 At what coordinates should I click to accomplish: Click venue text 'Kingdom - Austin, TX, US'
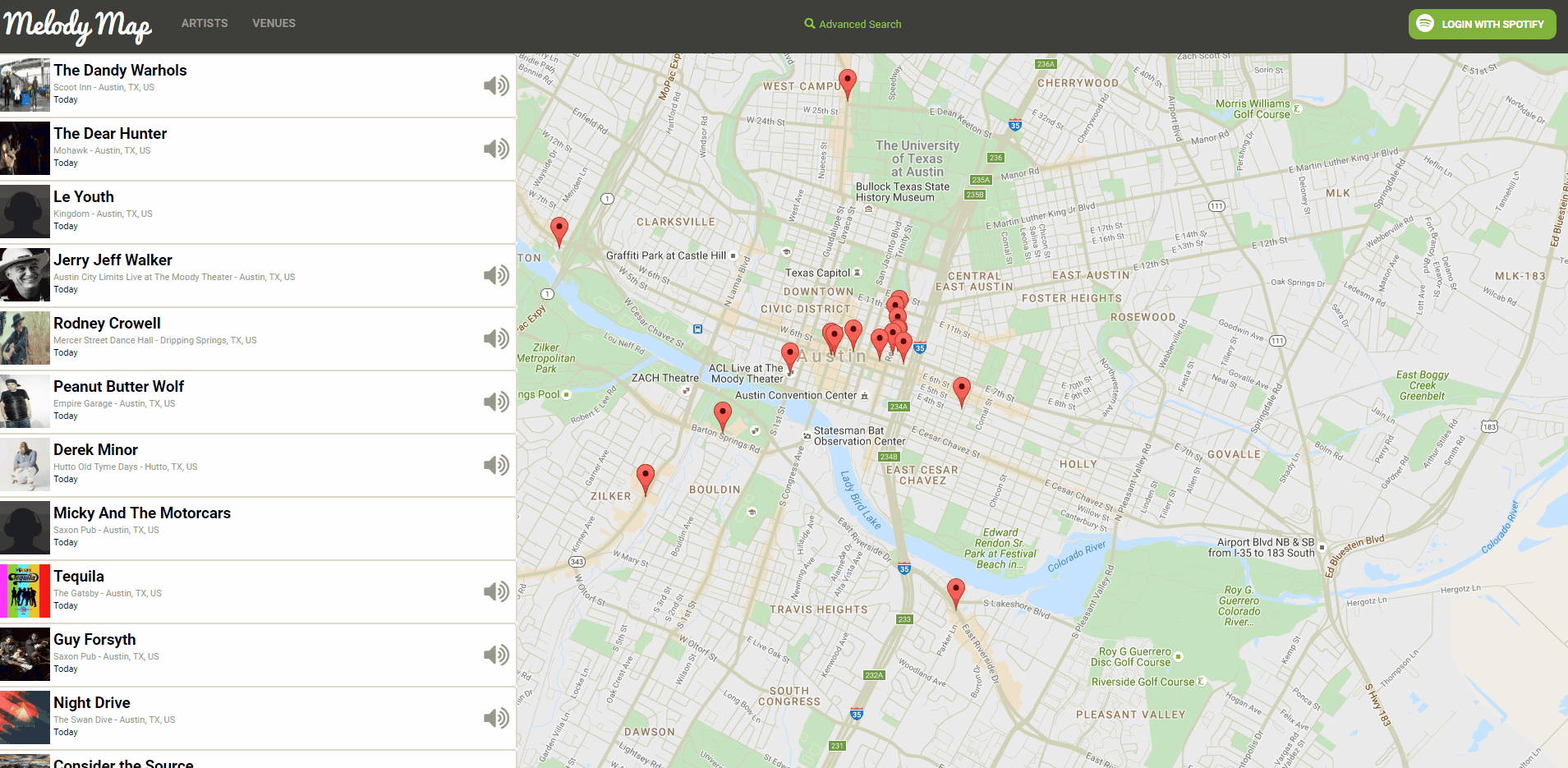coord(103,214)
